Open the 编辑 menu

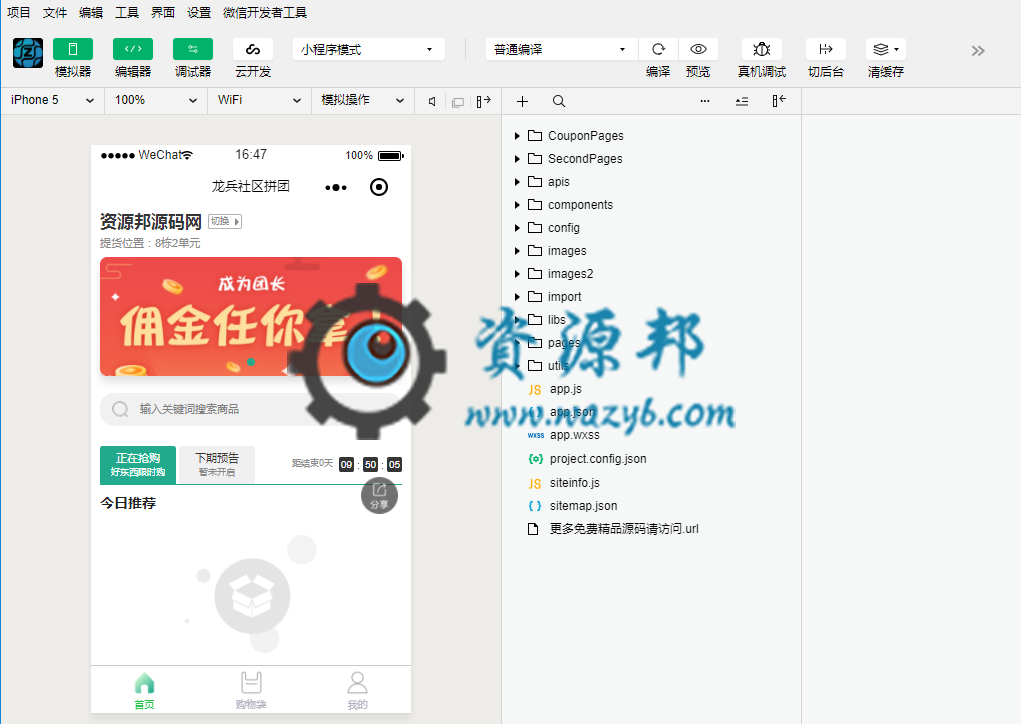pos(91,12)
